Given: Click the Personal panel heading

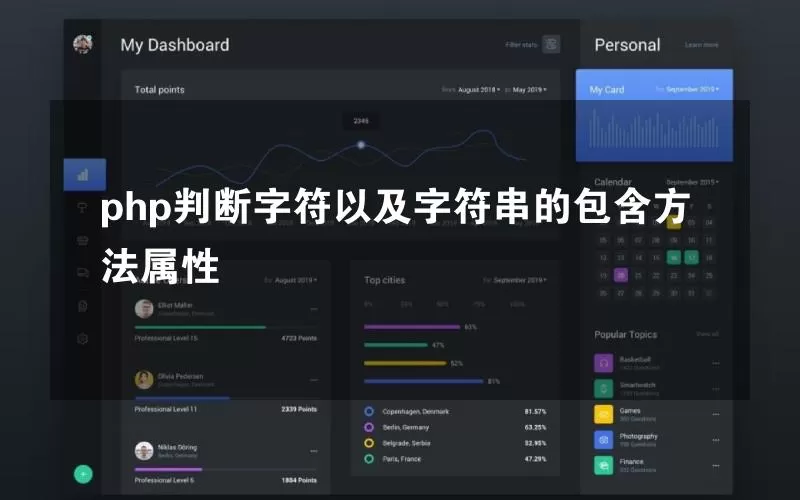Looking at the screenshot, I should click(x=628, y=45).
